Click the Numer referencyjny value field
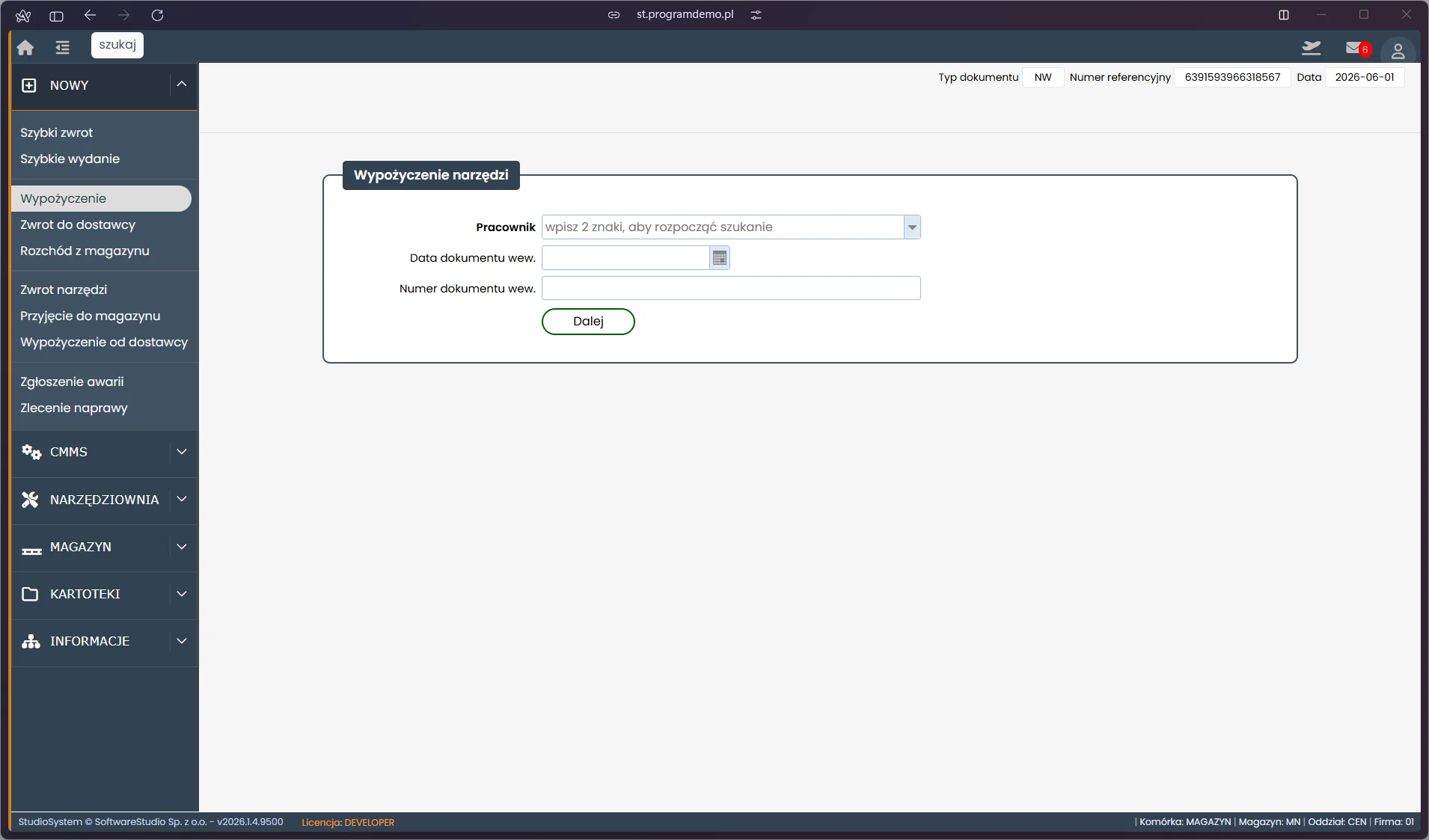The image size is (1429, 840). (1232, 77)
